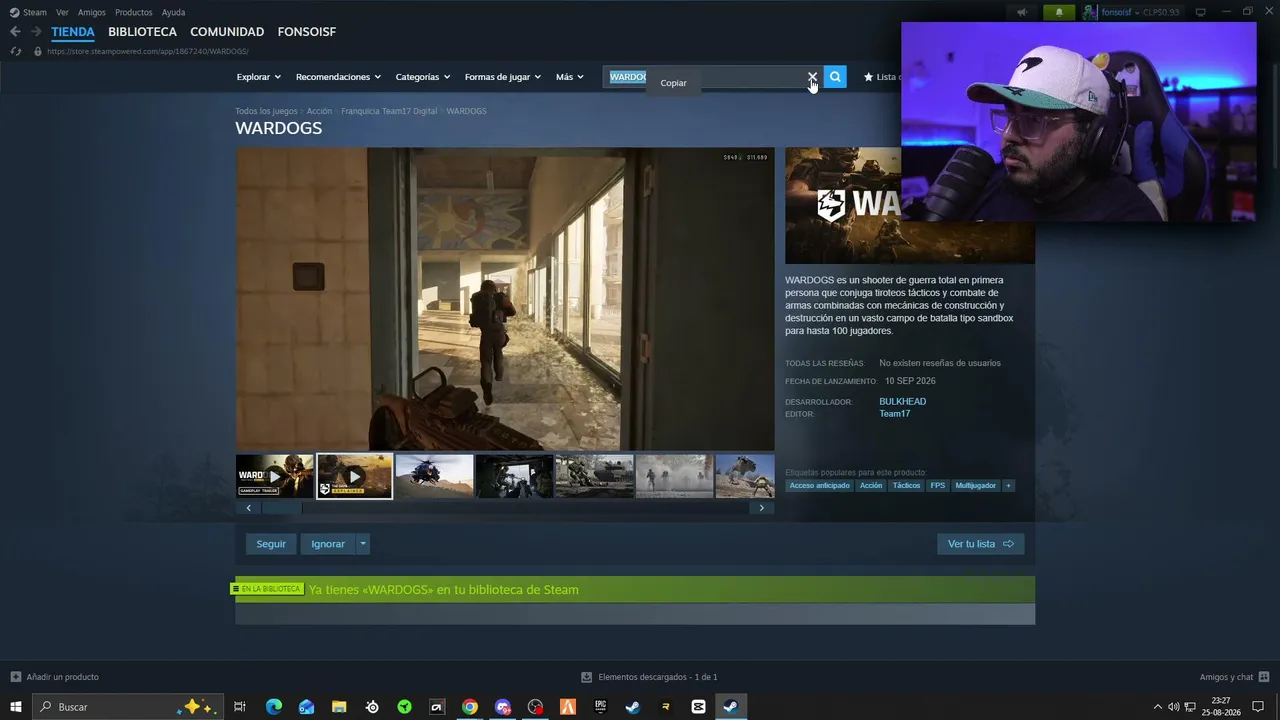Go forward with the Steam forward arrow
Screen dimensions: 1280x720
pyautogui.click(x=36, y=32)
